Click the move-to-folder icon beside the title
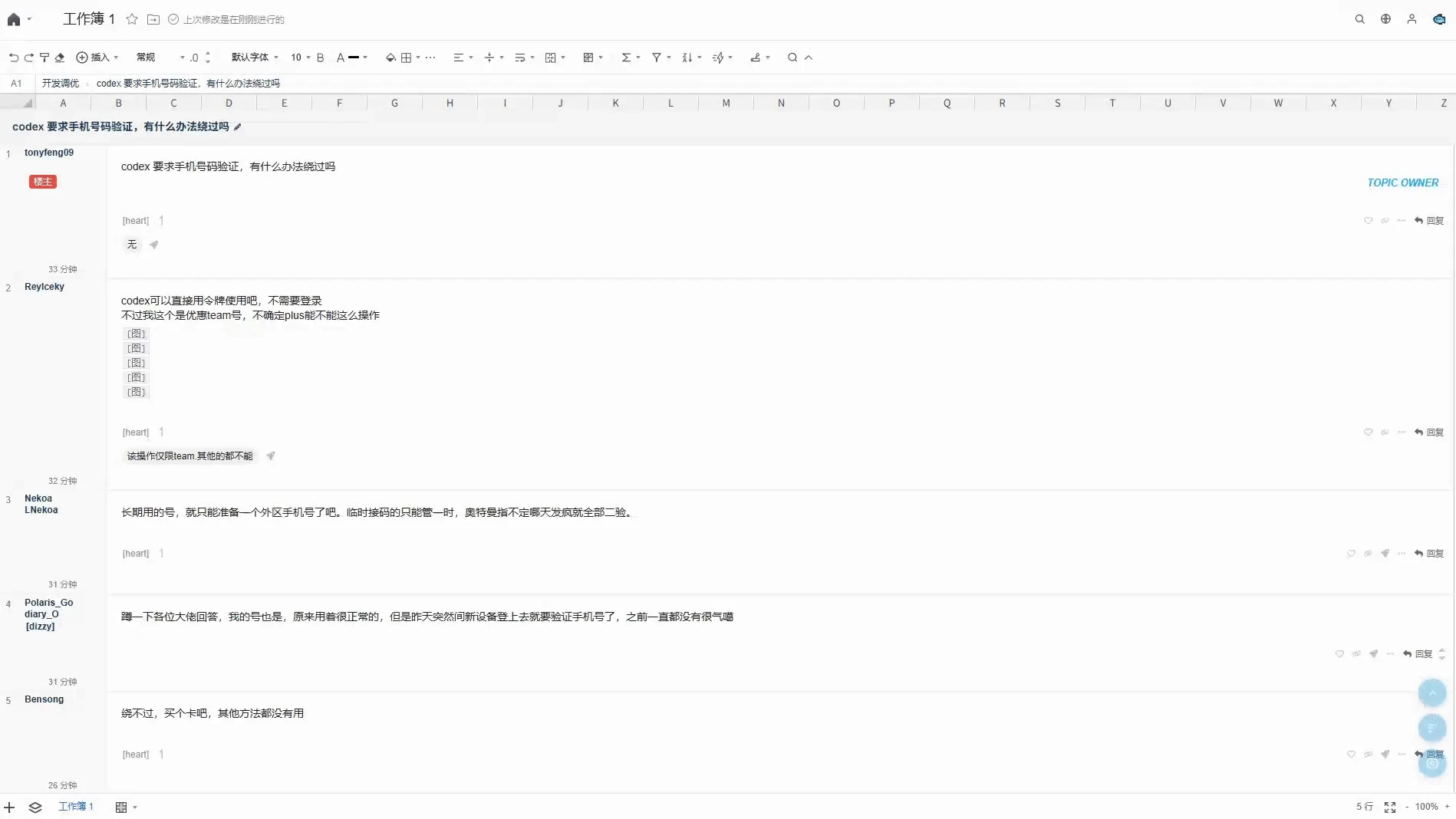This screenshot has width=1456, height=819. (x=153, y=19)
